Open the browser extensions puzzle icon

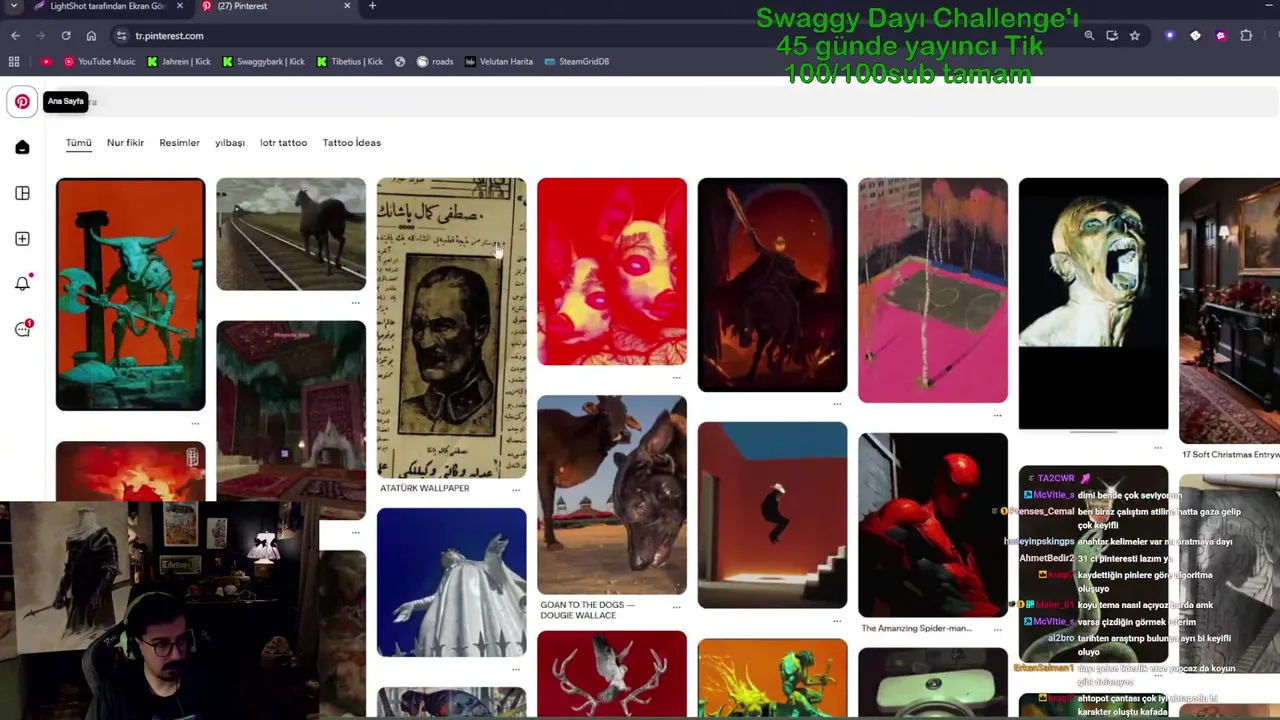coord(1246,35)
